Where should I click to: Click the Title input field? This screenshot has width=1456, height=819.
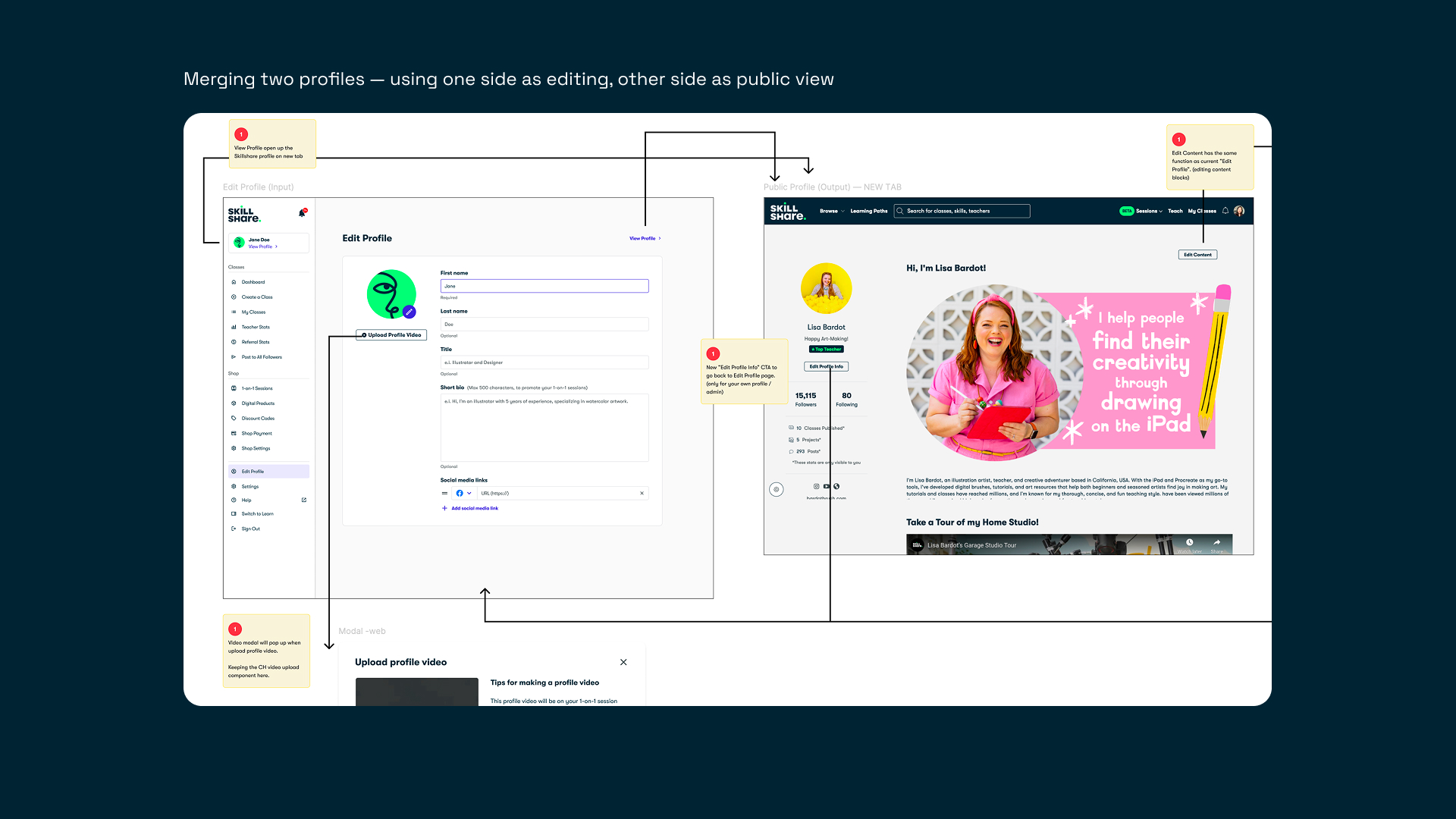coord(544,362)
